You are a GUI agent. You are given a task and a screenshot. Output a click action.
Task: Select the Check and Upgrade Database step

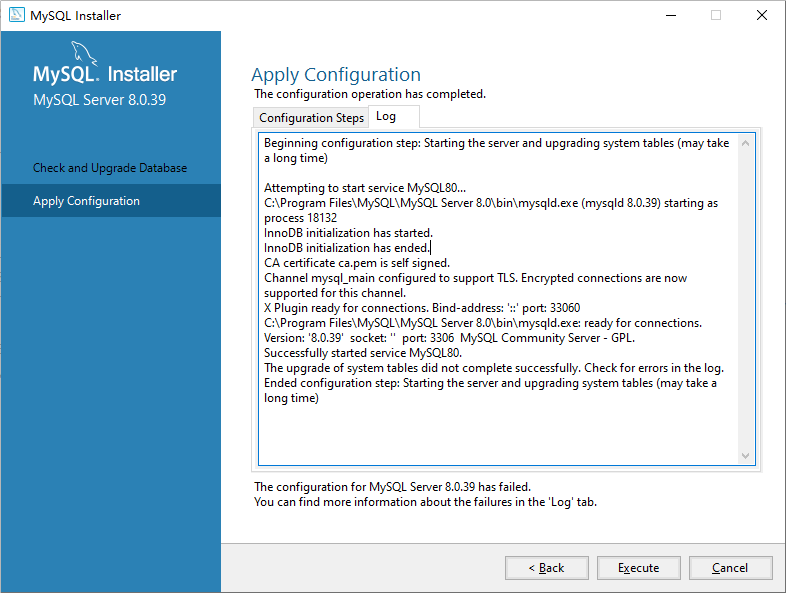coord(110,168)
